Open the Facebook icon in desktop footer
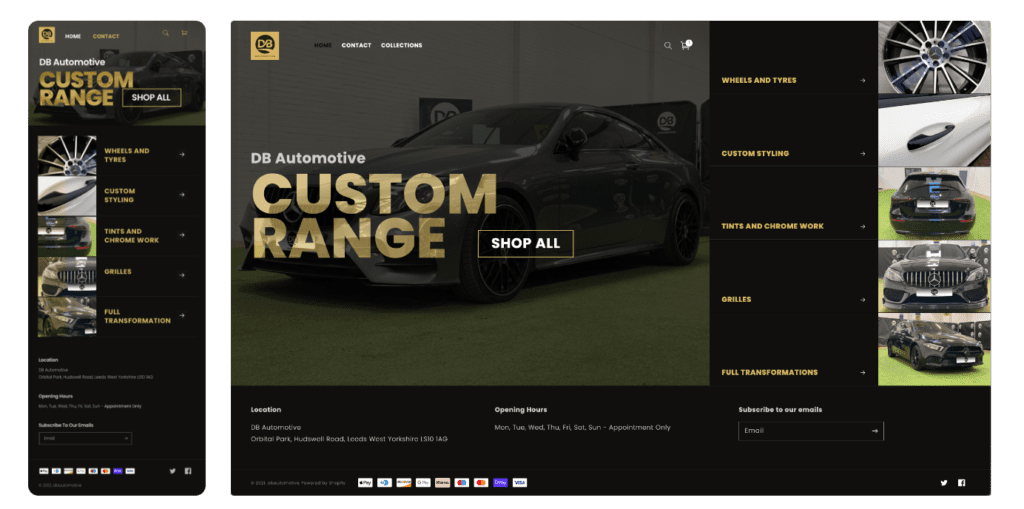Viewport: 1024px width, 509px height. tap(961, 483)
